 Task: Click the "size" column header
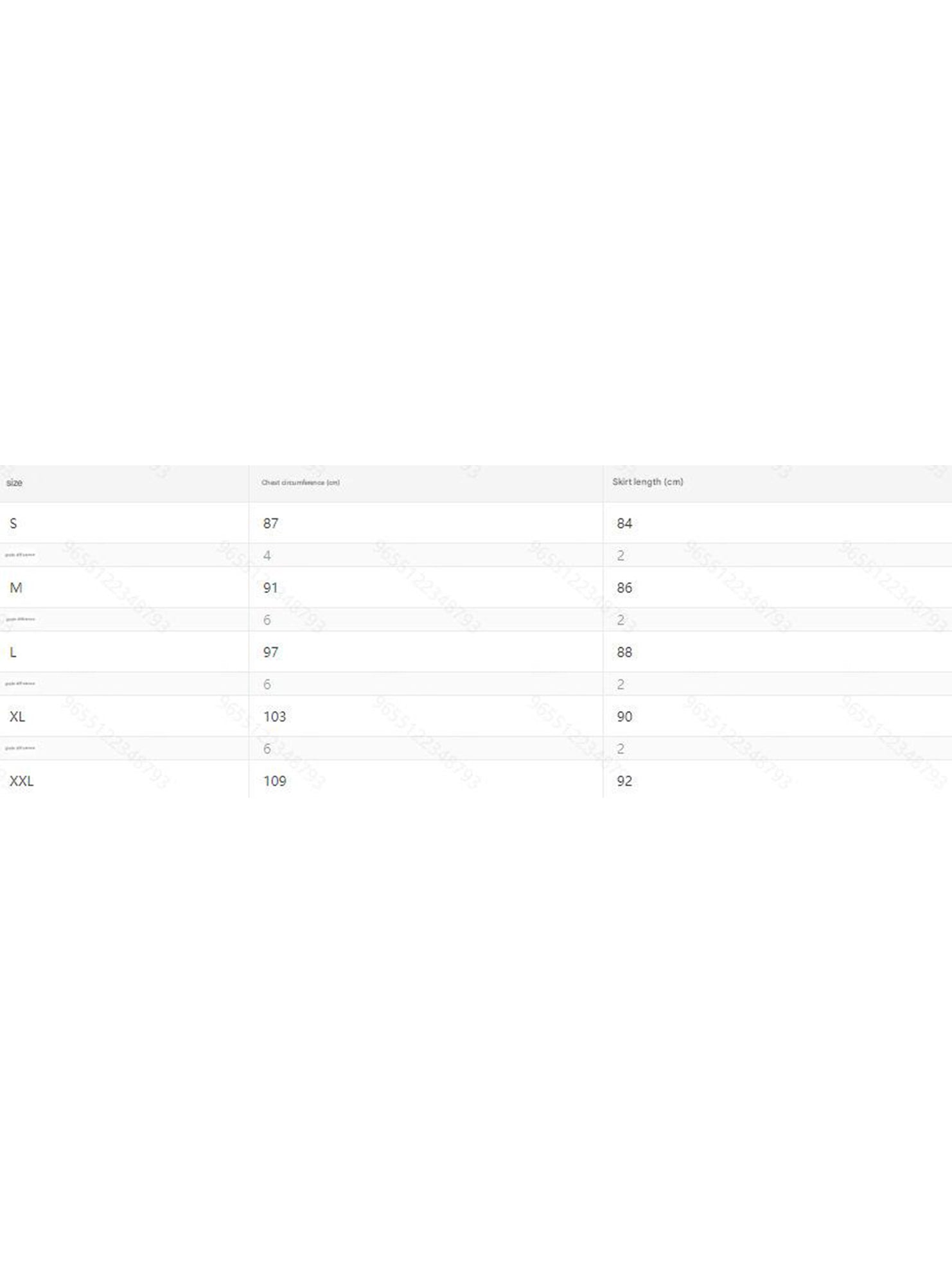pyautogui.click(x=14, y=482)
